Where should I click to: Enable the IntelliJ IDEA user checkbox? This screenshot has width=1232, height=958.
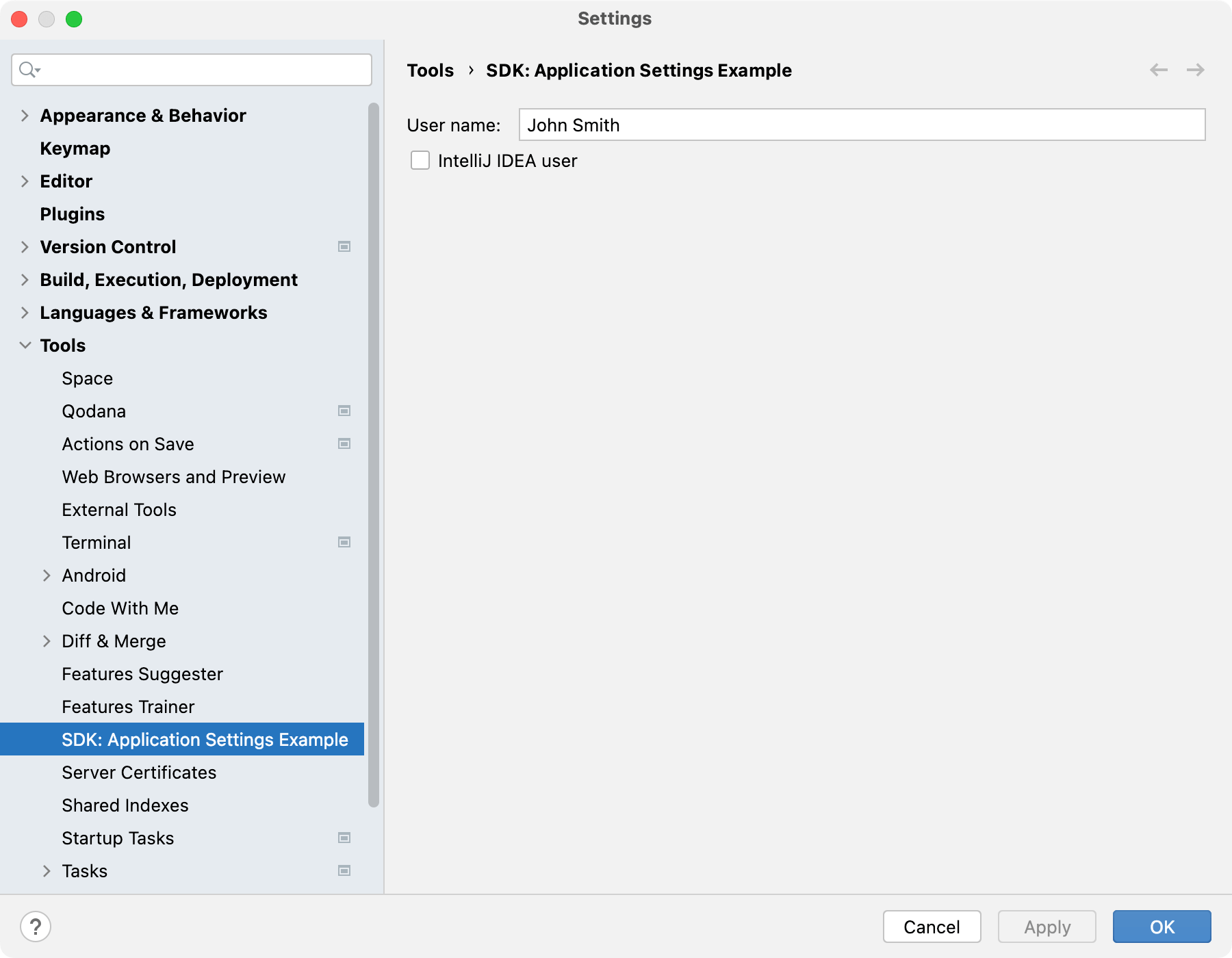(420, 160)
